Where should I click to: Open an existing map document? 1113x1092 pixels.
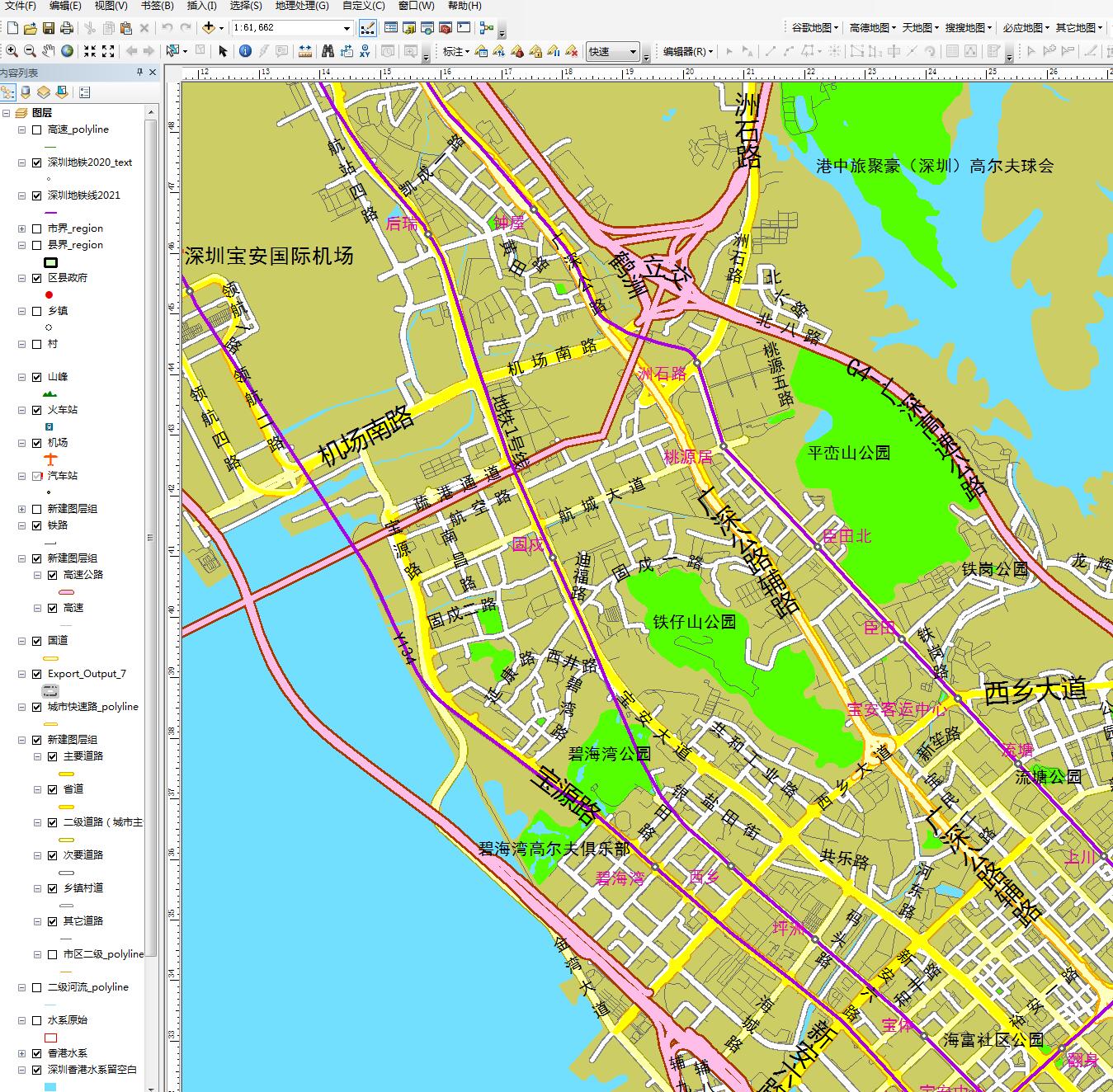(31, 28)
